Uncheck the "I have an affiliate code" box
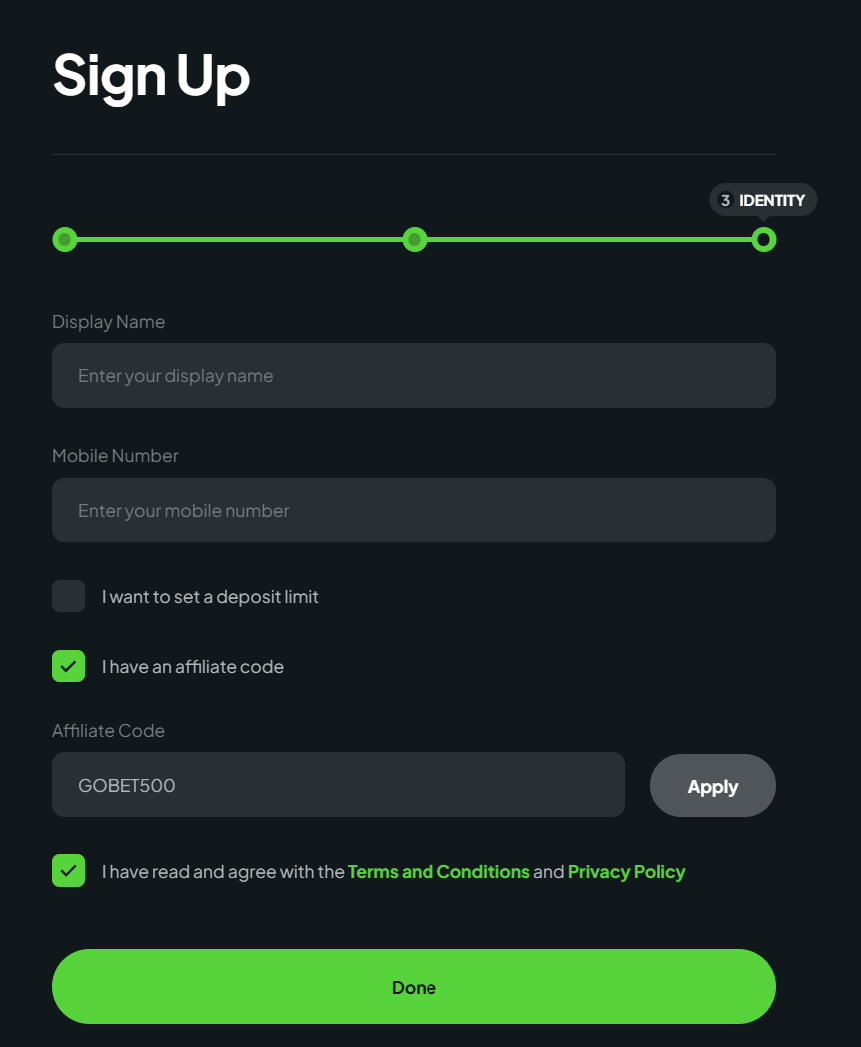 click(x=69, y=666)
